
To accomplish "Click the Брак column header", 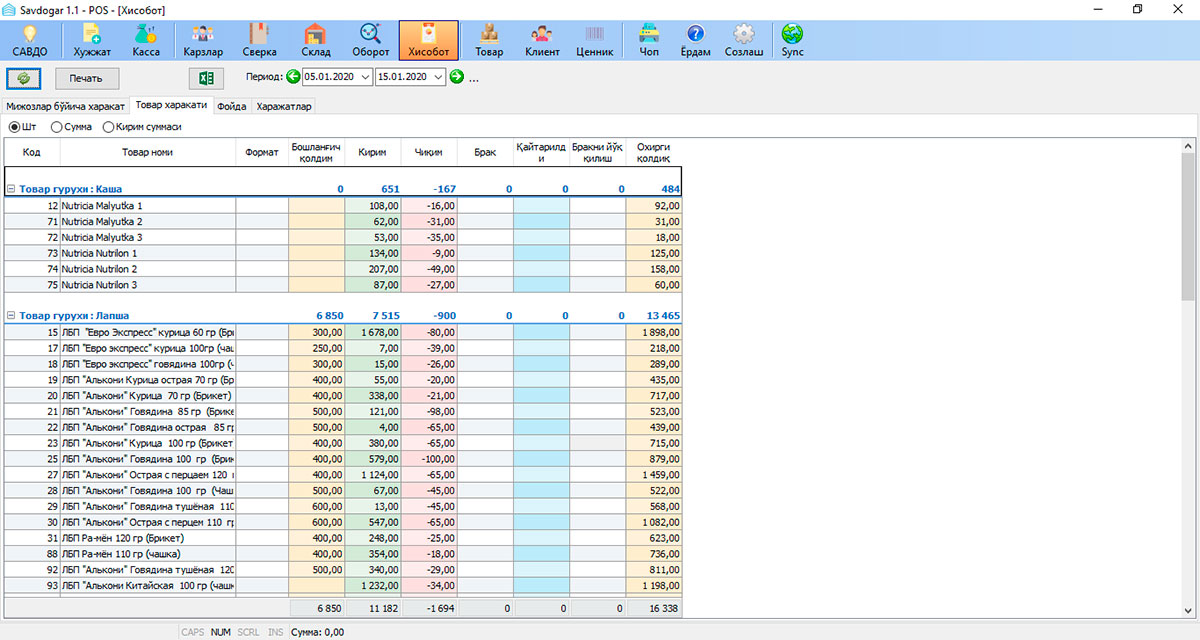I will coord(486,152).
